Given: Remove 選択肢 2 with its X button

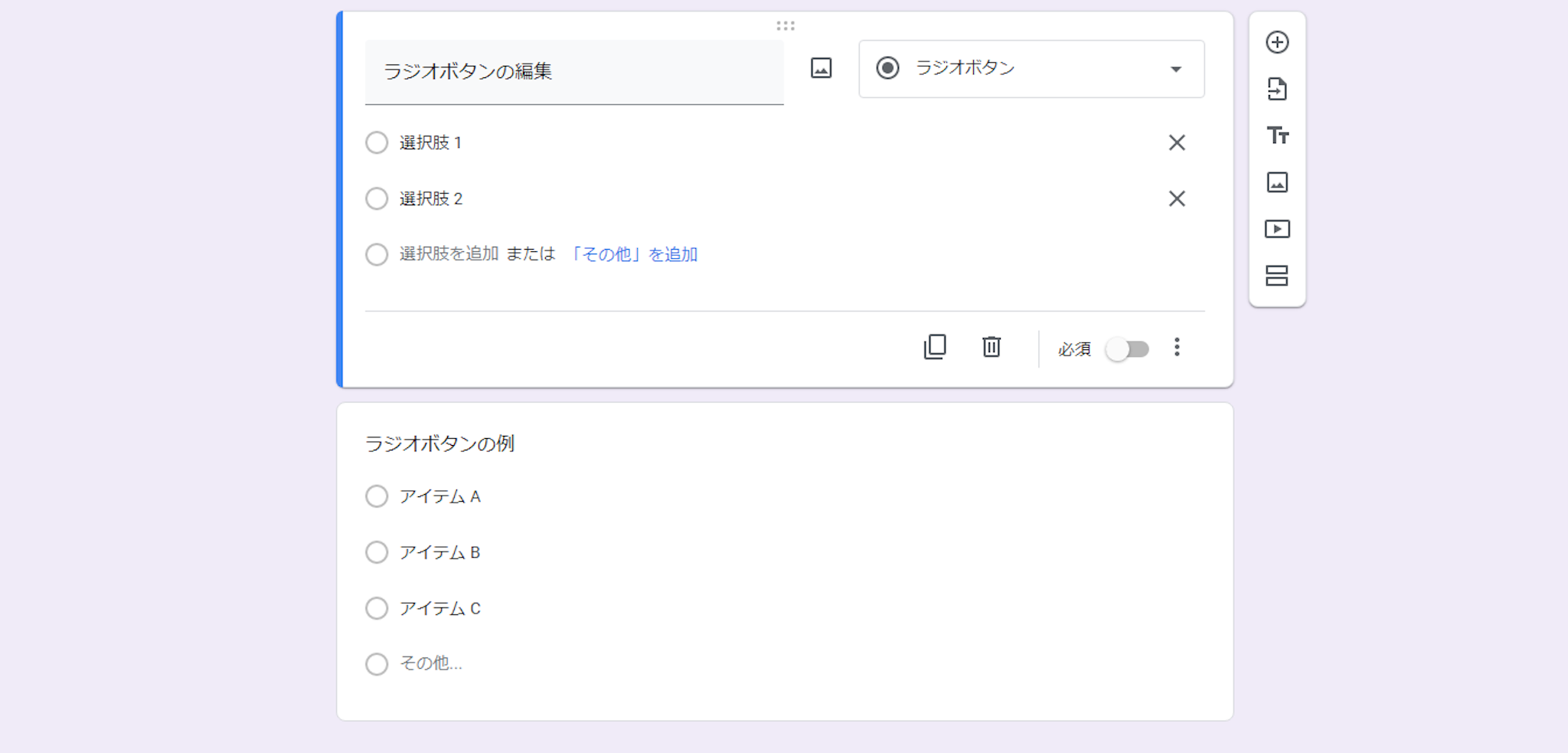Looking at the screenshot, I should 1177,198.
